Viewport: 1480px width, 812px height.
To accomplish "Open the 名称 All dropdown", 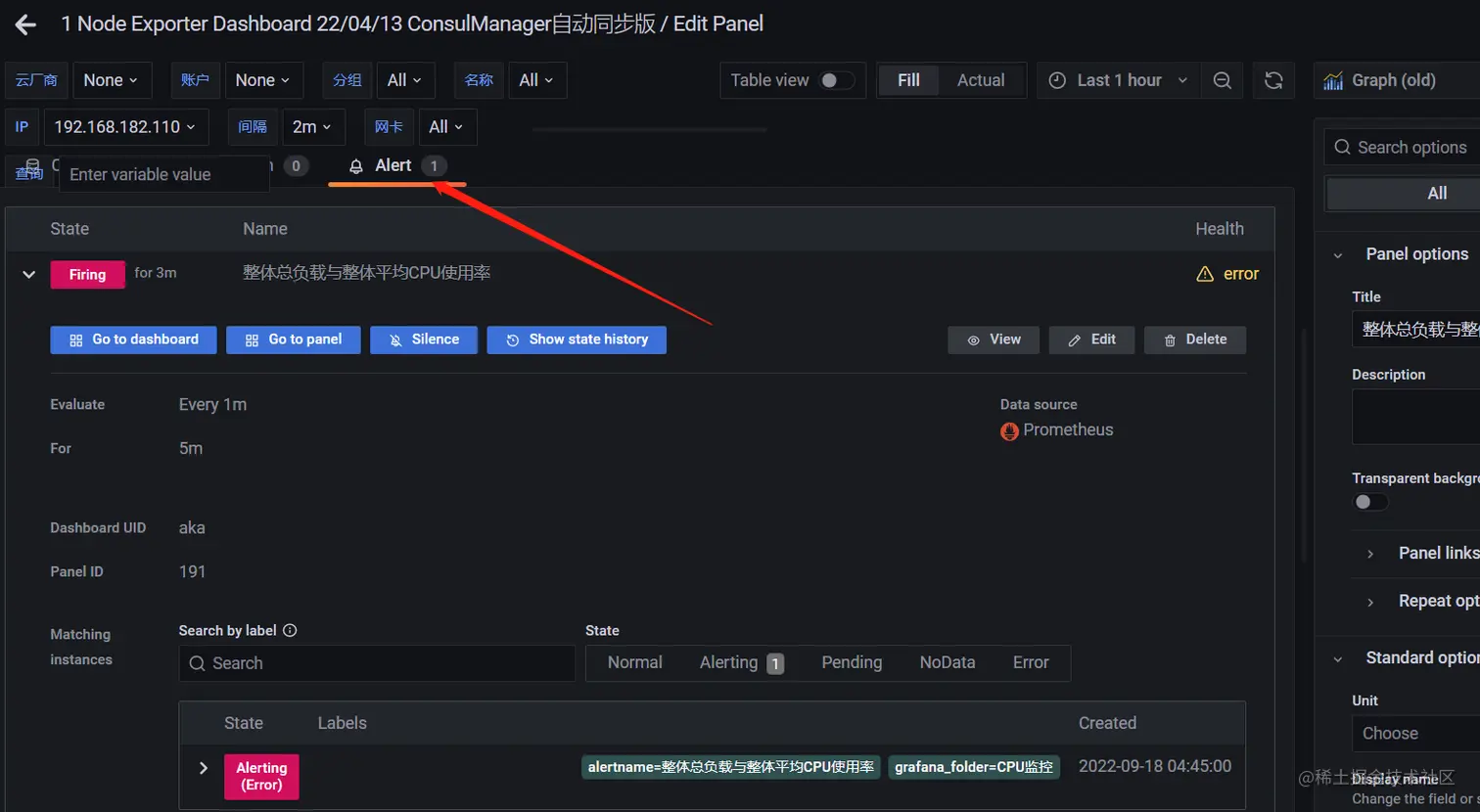I will click(x=536, y=80).
